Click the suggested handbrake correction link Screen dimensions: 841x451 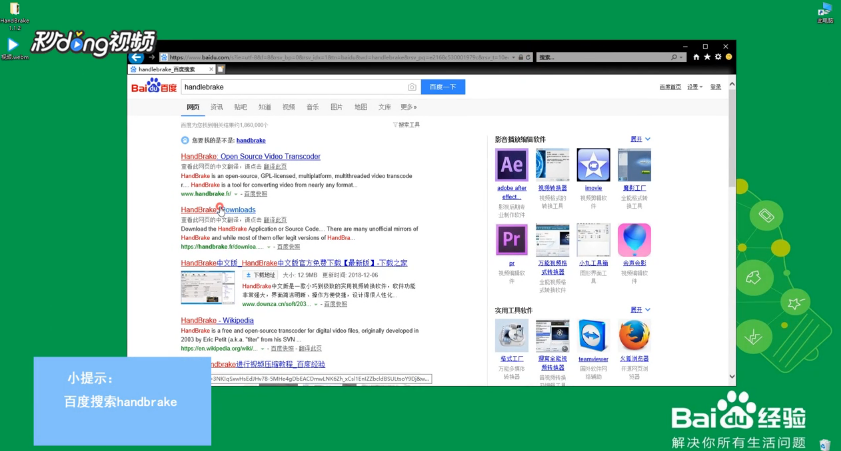(251, 141)
